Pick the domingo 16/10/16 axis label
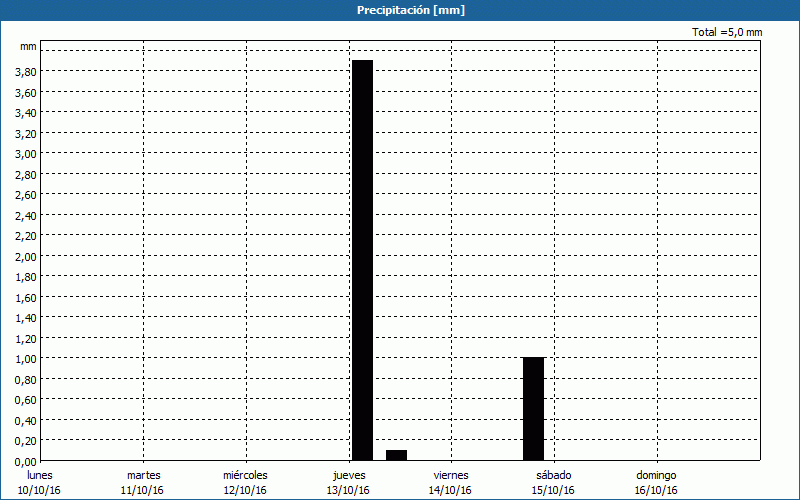The image size is (800, 500). click(656, 483)
